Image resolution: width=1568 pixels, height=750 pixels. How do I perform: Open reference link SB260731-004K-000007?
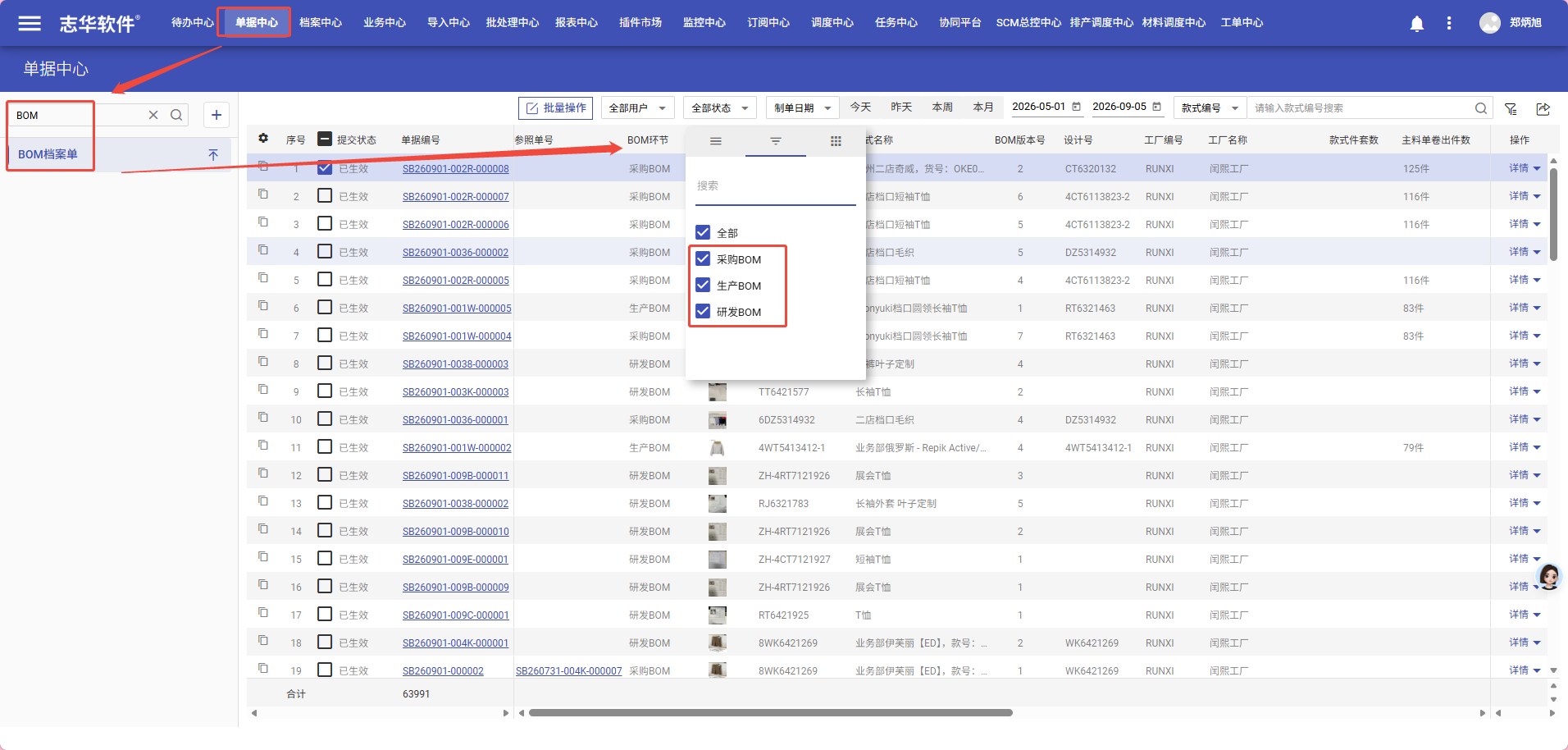click(568, 671)
